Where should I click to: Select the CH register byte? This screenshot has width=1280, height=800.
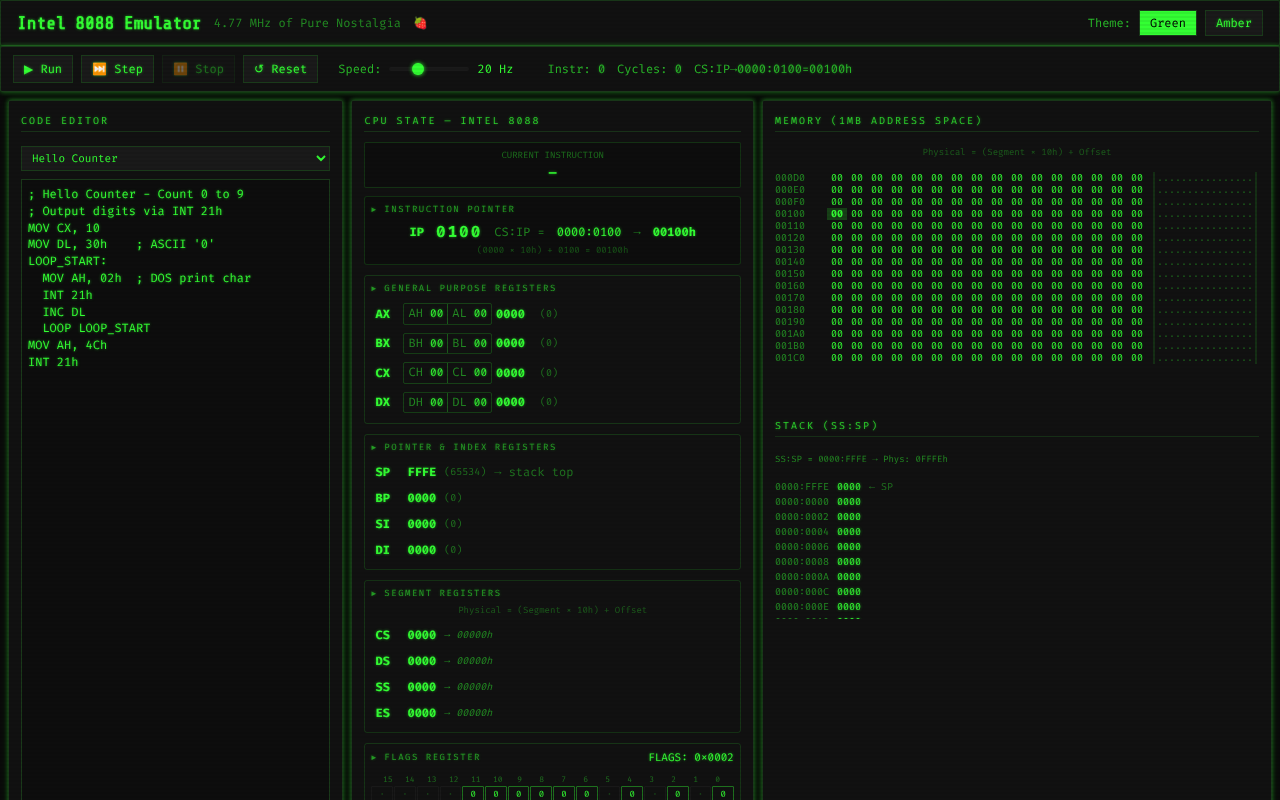coord(425,373)
